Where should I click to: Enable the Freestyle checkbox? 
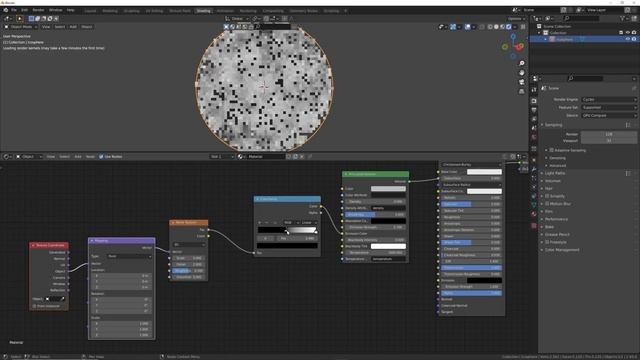click(547, 242)
